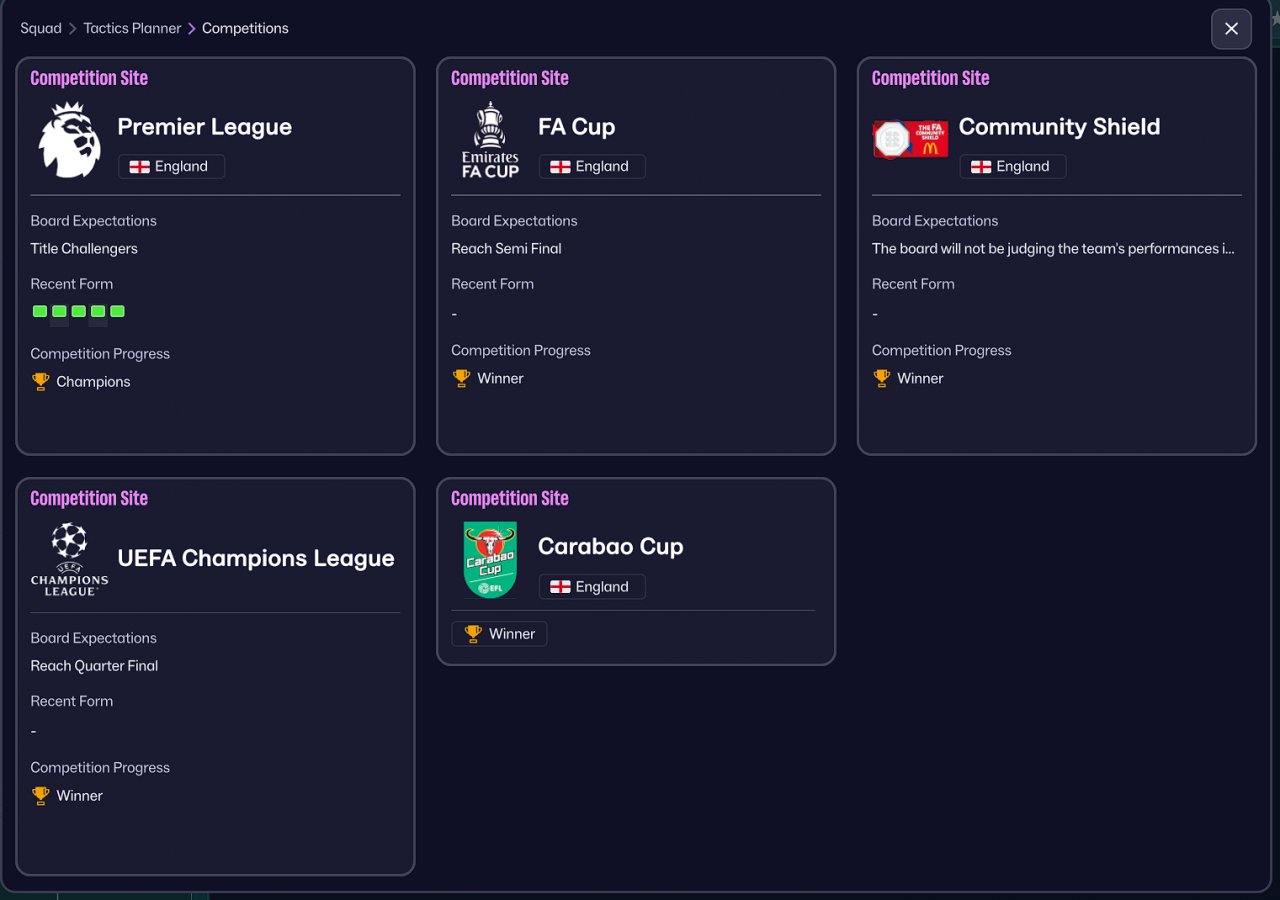This screenshot has width=1280, height=900.
Task: Click the England tag under Carabao Cup
Action: pyautogui.click(x=592, y=587)
